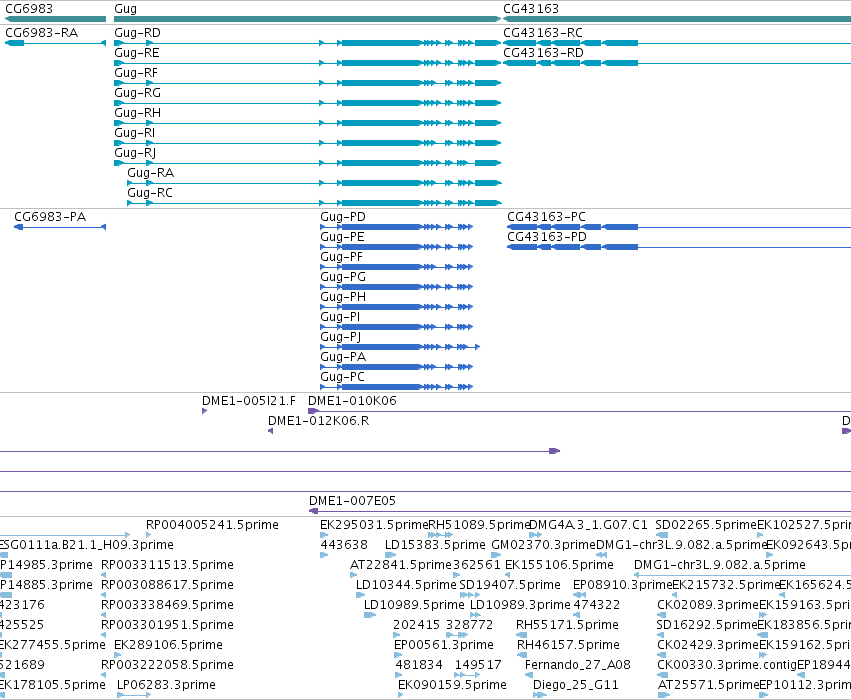This screenshot has width=851, height=700.
Task: Click the Gug-PG protein label
Action: (x=343, y=277)
